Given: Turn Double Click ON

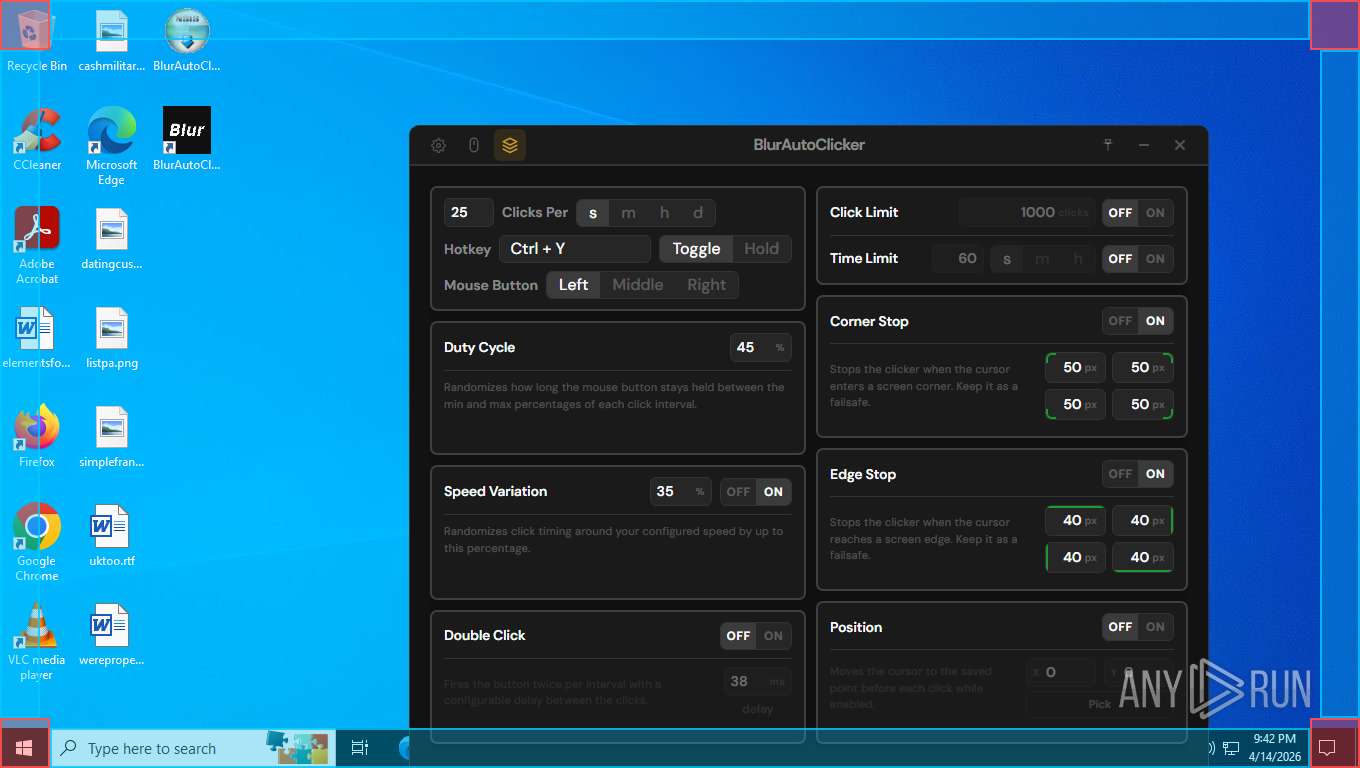Looking at the screenshot, I should coord(773,636).
